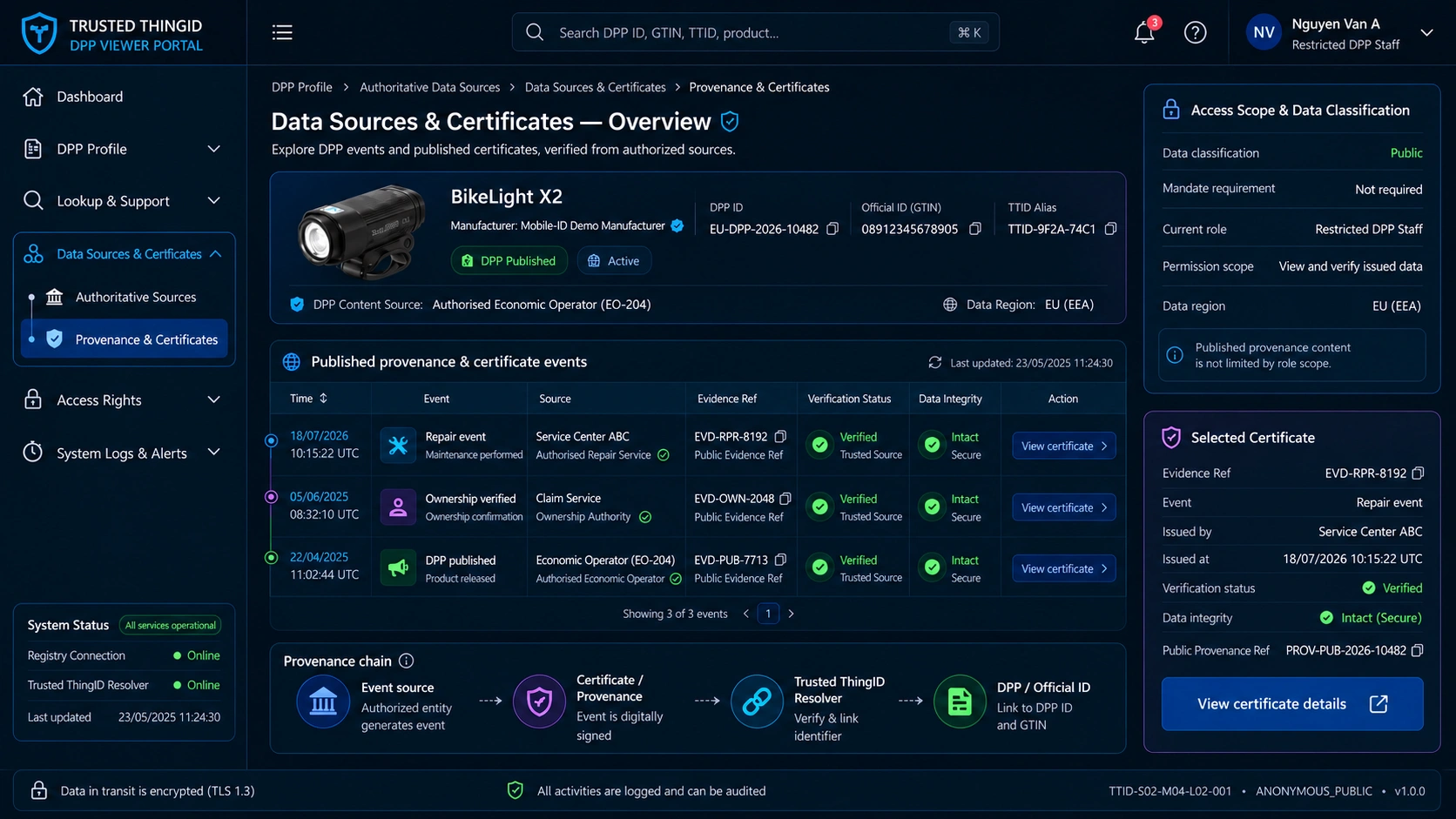The width and height of the screenshot is (1456, 819).
Task: Click the Provenance chain info icon
Action: (x=406, y=661)
